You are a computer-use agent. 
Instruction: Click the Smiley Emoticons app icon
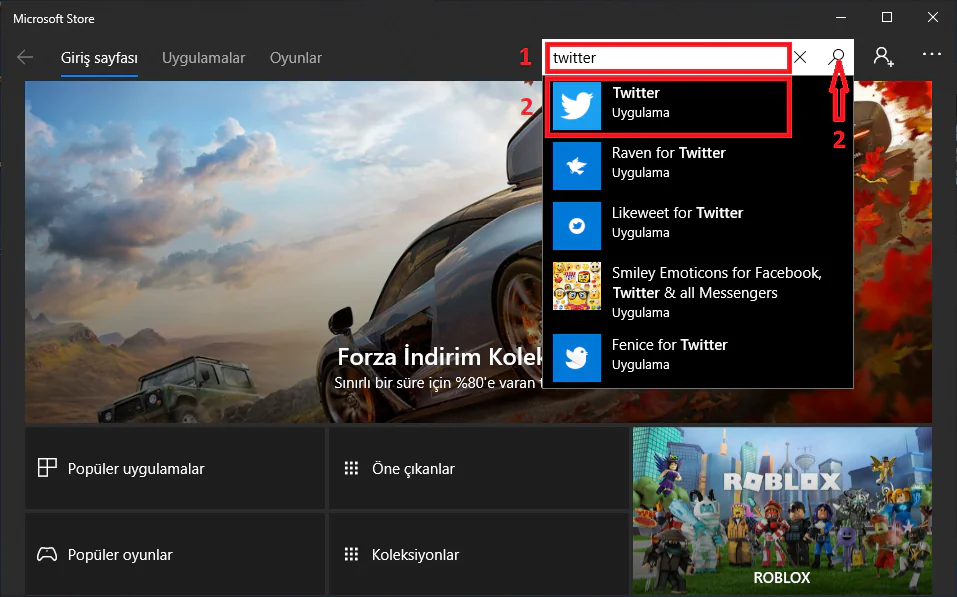tap(577, 287)
